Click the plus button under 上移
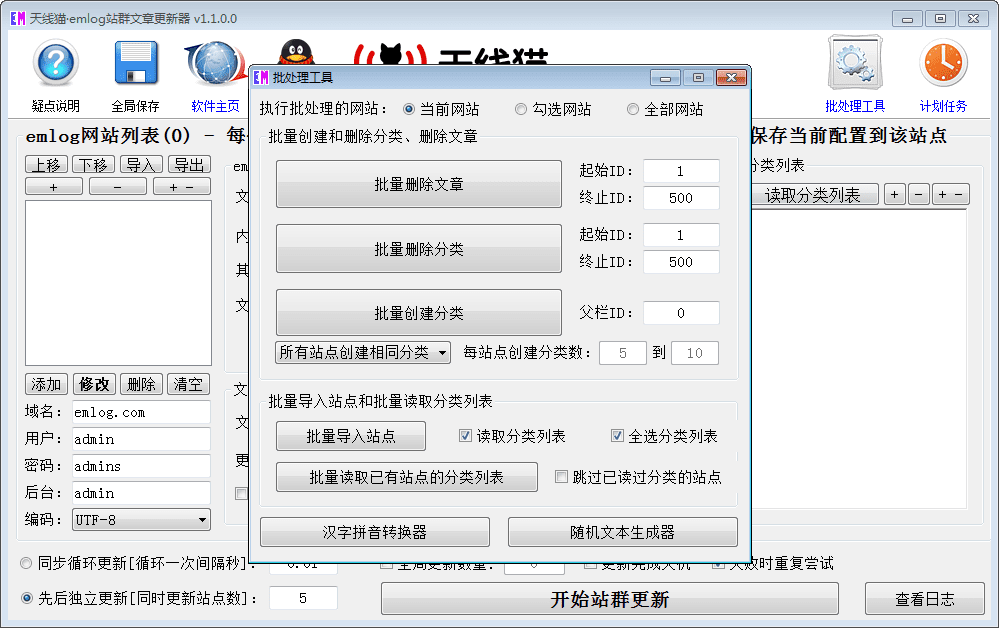This screenshot has height=628, width=999. (x=54, y=187)
